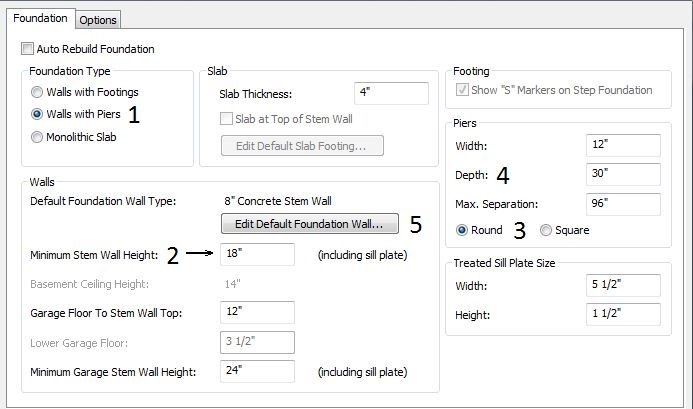This screenshot has width=693, height=409.
Task: Click Slab at Top of Stem Wall checkbox
Action: tap(226, 118)
